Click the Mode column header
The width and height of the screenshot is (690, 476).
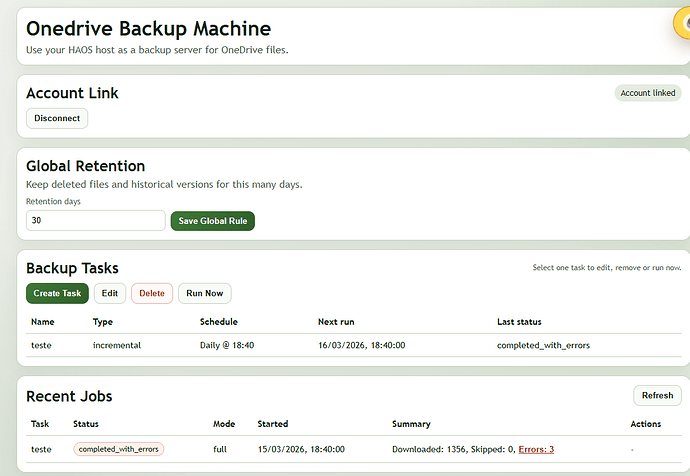click(224, 424)
